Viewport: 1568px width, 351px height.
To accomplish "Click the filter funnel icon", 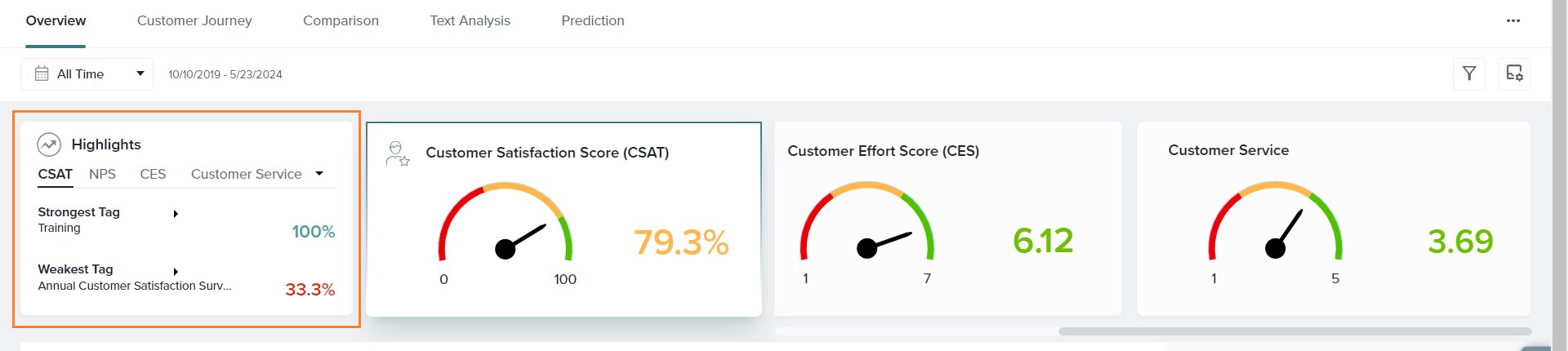I will click(1469, 73).
